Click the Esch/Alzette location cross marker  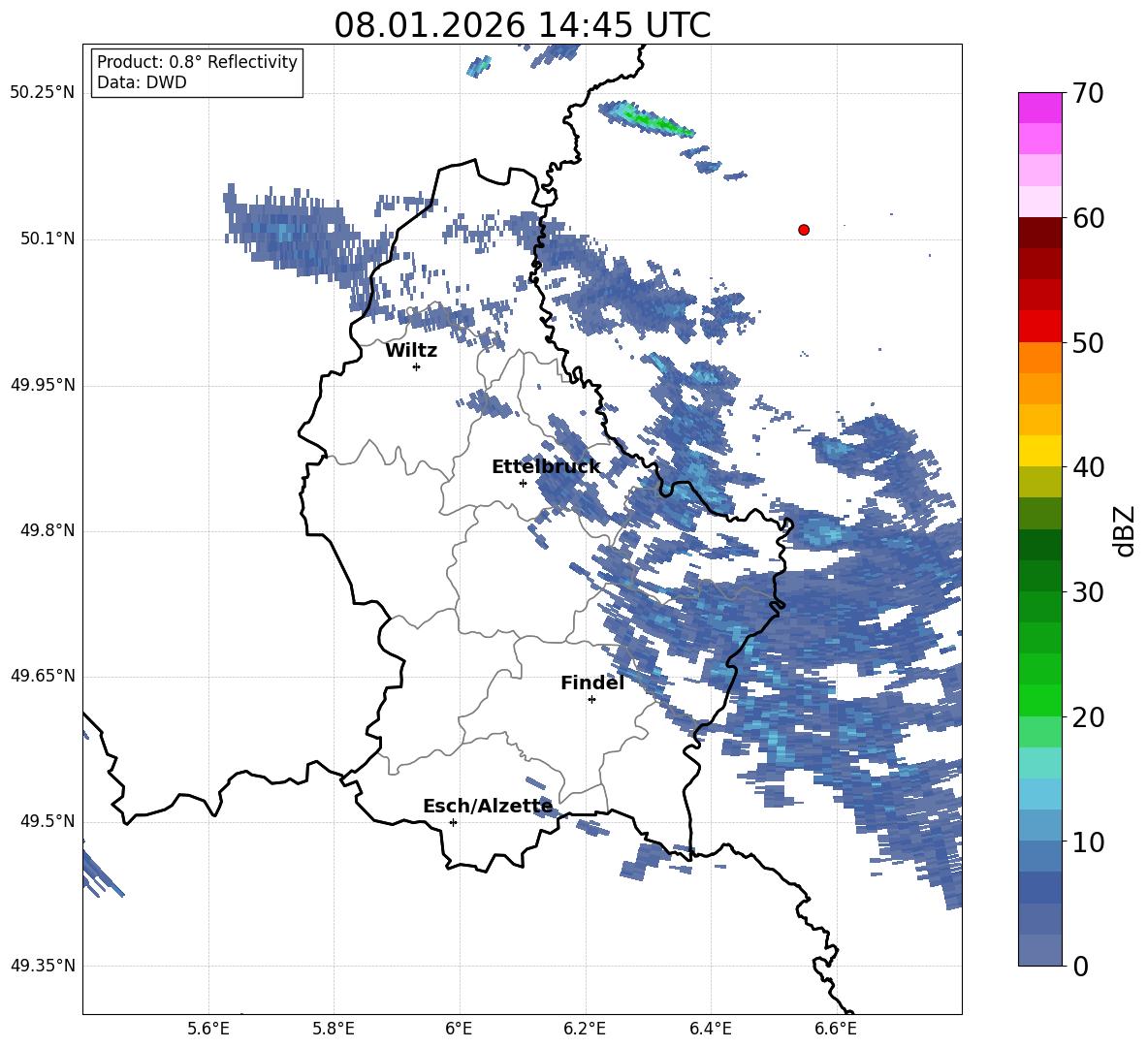tap(453, 822)
